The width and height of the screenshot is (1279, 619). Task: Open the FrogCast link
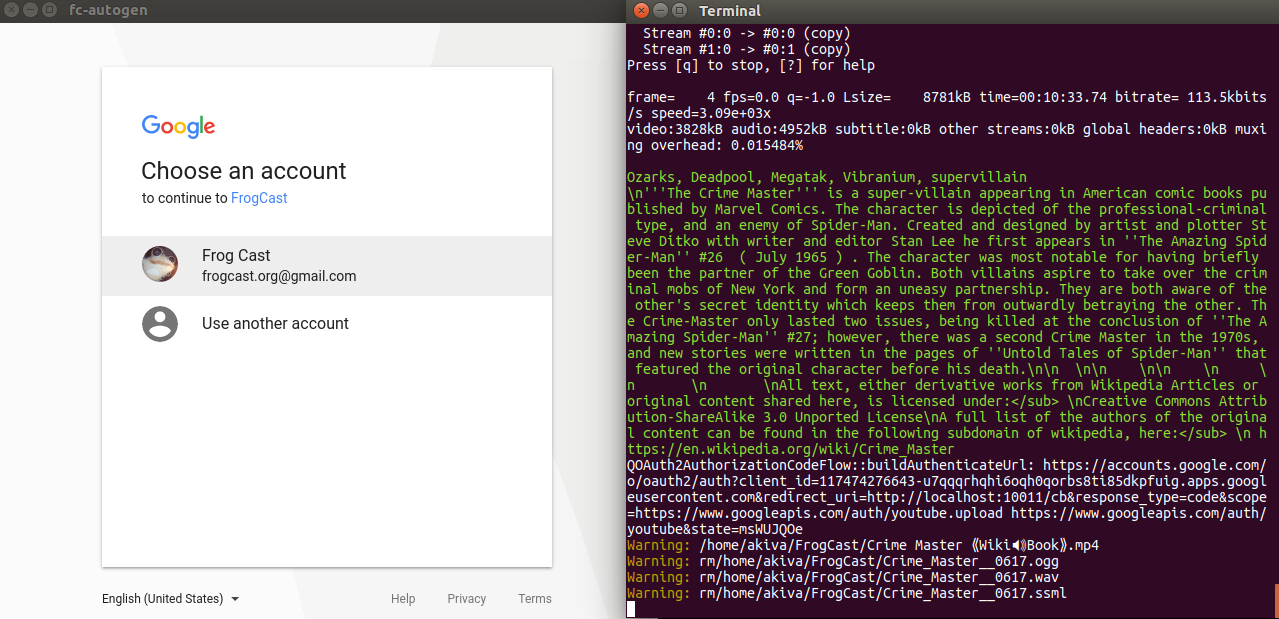[x=259, y=198]
